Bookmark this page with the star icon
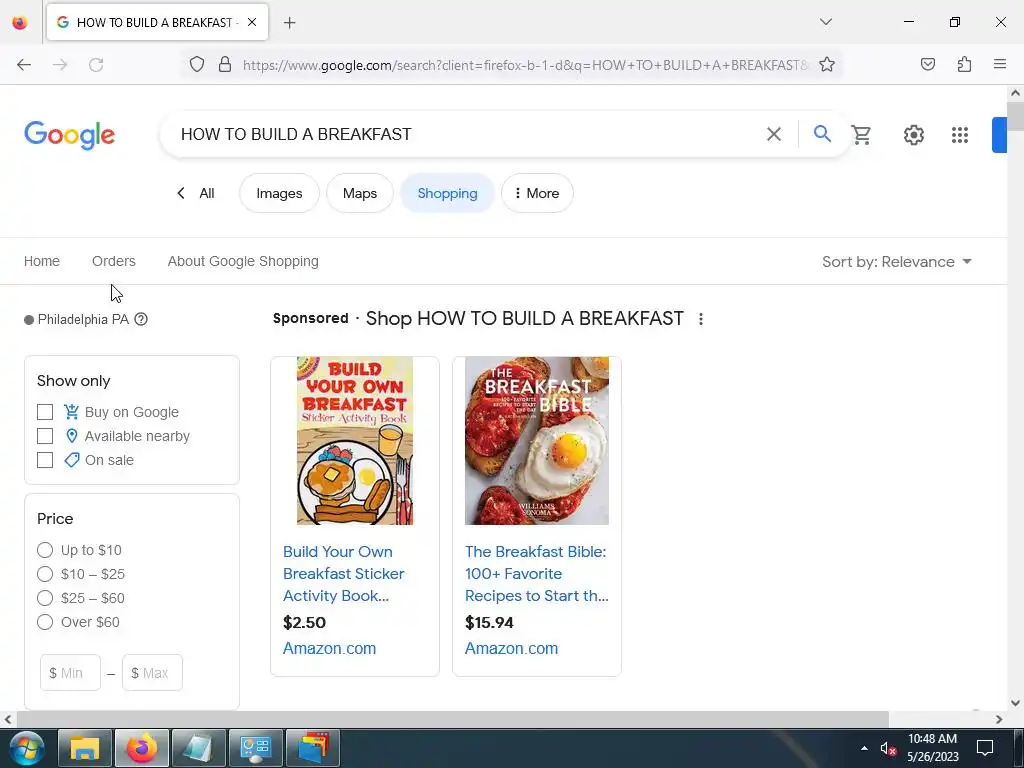The image size is (1024, 768). pos(827,64)
